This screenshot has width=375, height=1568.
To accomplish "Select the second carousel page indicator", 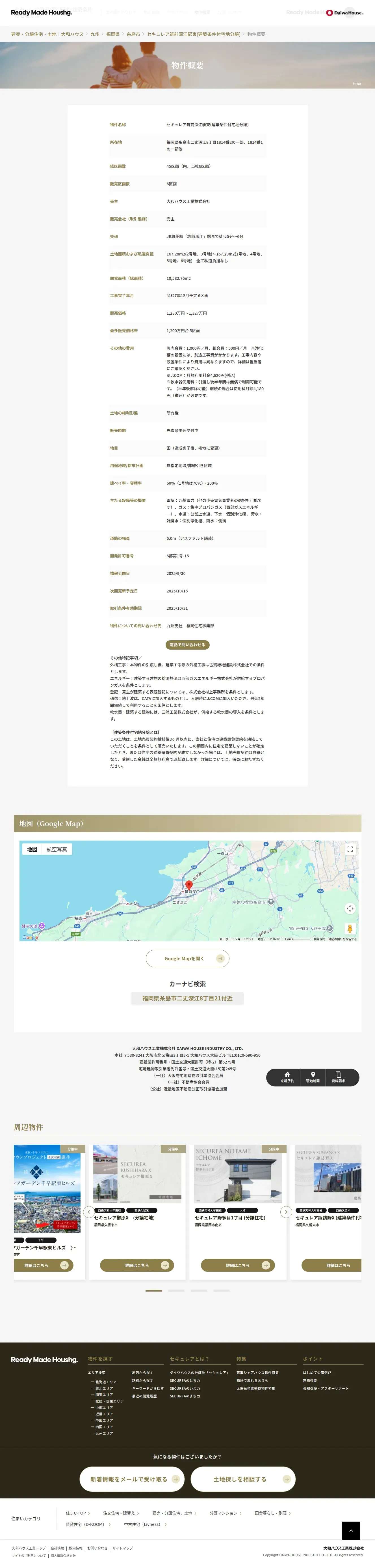I will click(x=176, y=1290).
